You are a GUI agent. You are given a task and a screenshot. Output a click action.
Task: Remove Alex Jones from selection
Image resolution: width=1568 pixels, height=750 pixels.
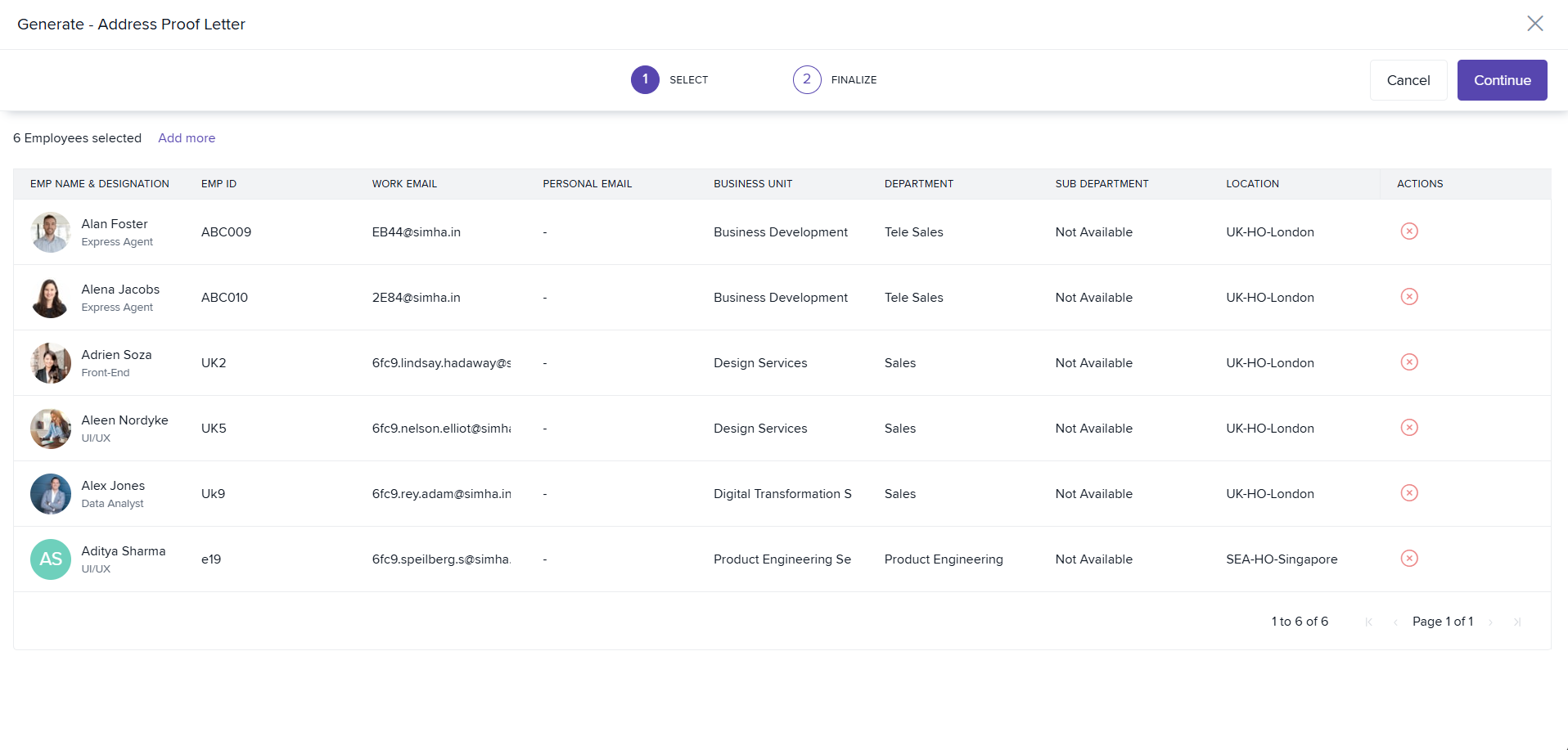pyautogui.click(x=1409, y=493)
